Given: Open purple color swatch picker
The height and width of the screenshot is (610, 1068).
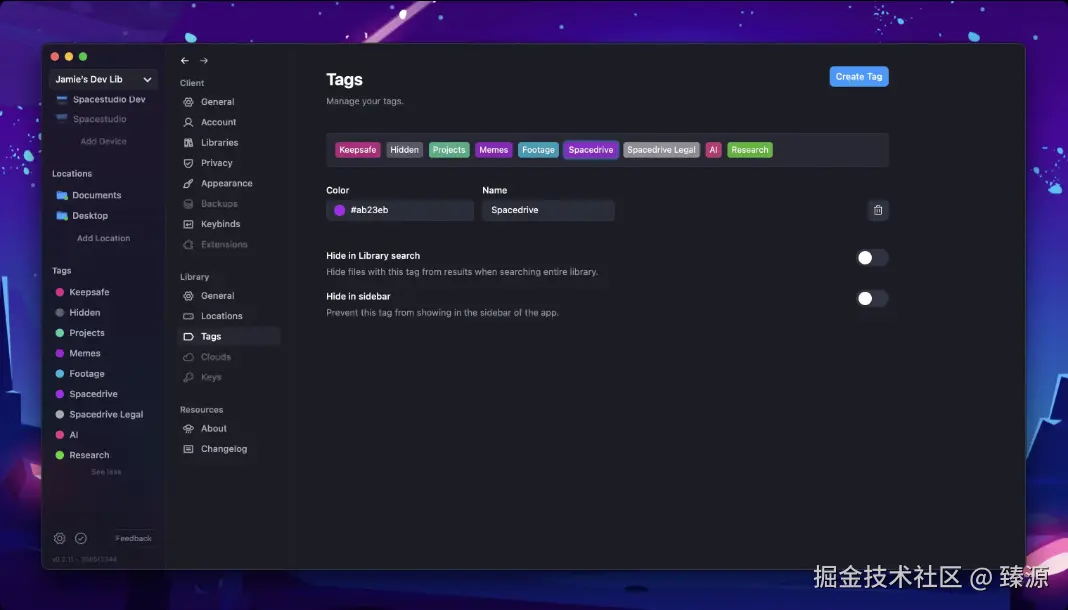Looking at the screenshot, I should pyautogui.click(x=339, y=210).
